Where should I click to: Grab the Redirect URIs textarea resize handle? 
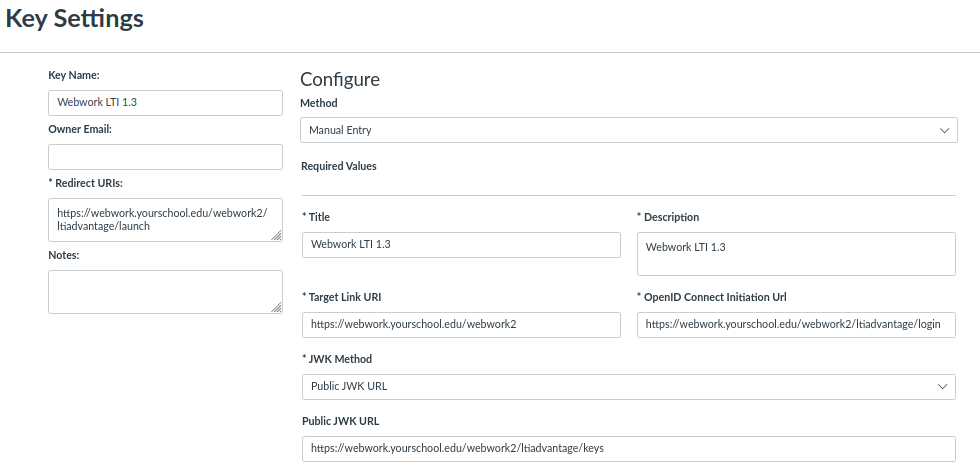pyautogui.click(x=276, y=235)
